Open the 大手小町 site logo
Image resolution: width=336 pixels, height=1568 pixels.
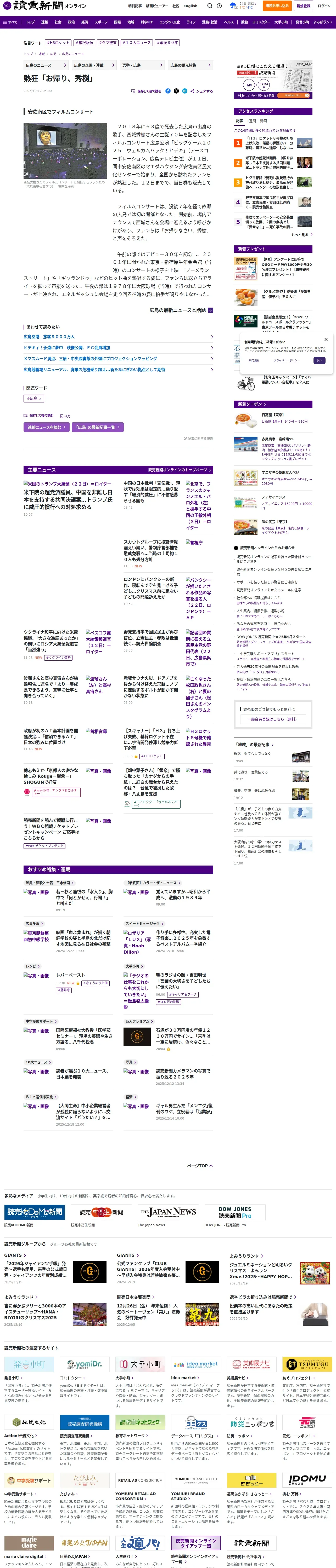(140, 1364)
